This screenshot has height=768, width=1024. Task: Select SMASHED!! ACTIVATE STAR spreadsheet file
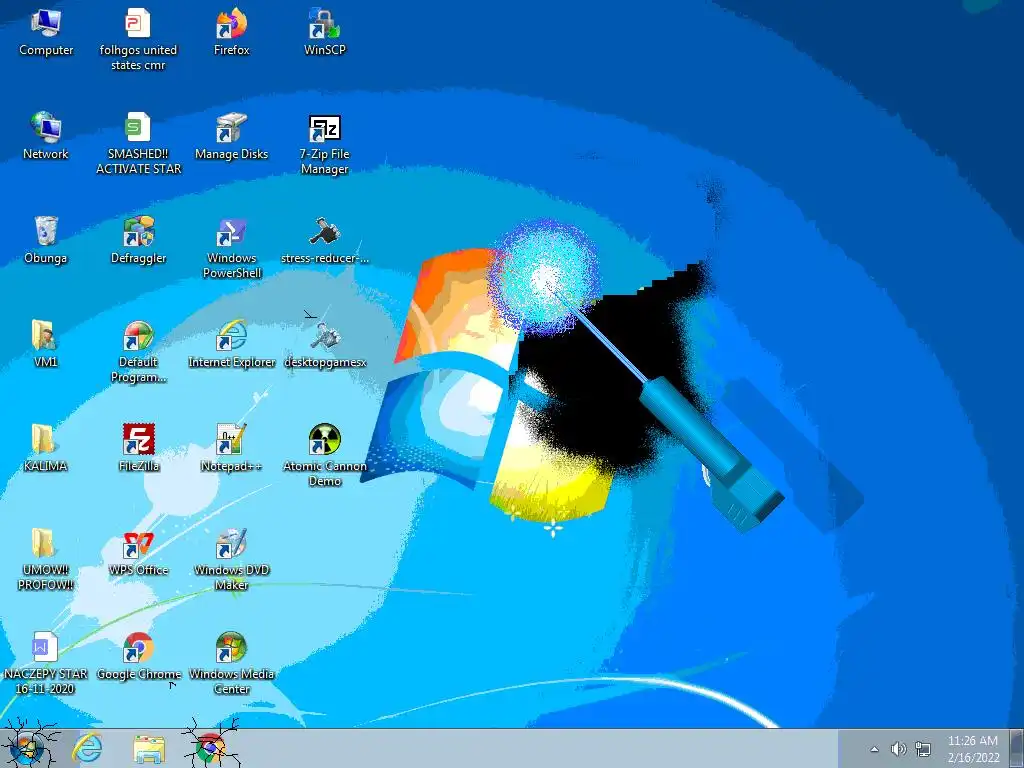[x=138, y=144]
